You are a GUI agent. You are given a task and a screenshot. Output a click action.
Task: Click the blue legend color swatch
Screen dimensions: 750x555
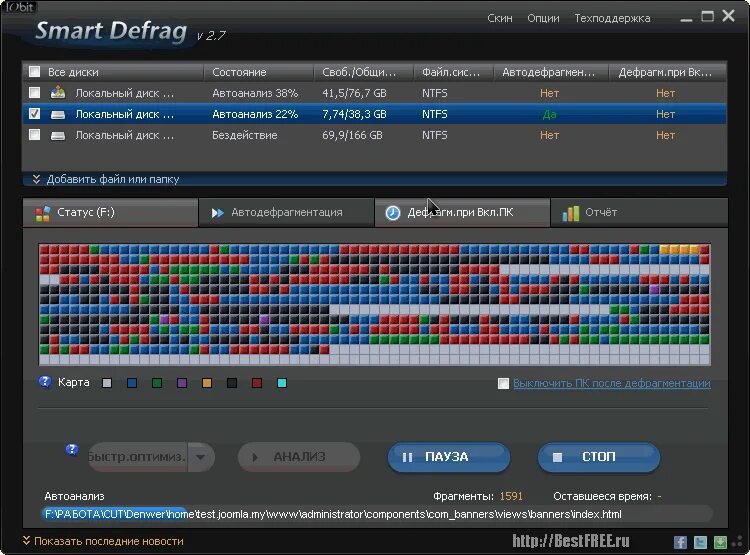(x=132, y=383)
